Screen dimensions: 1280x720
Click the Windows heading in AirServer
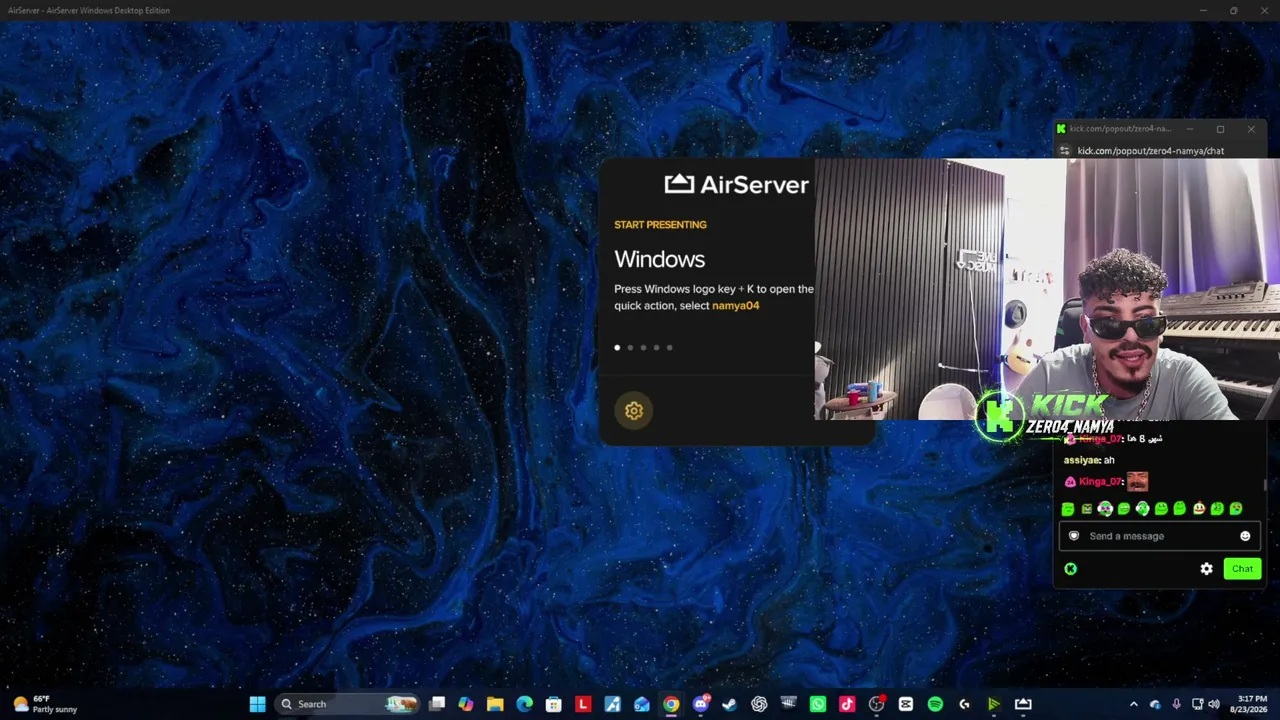[659, 260]
